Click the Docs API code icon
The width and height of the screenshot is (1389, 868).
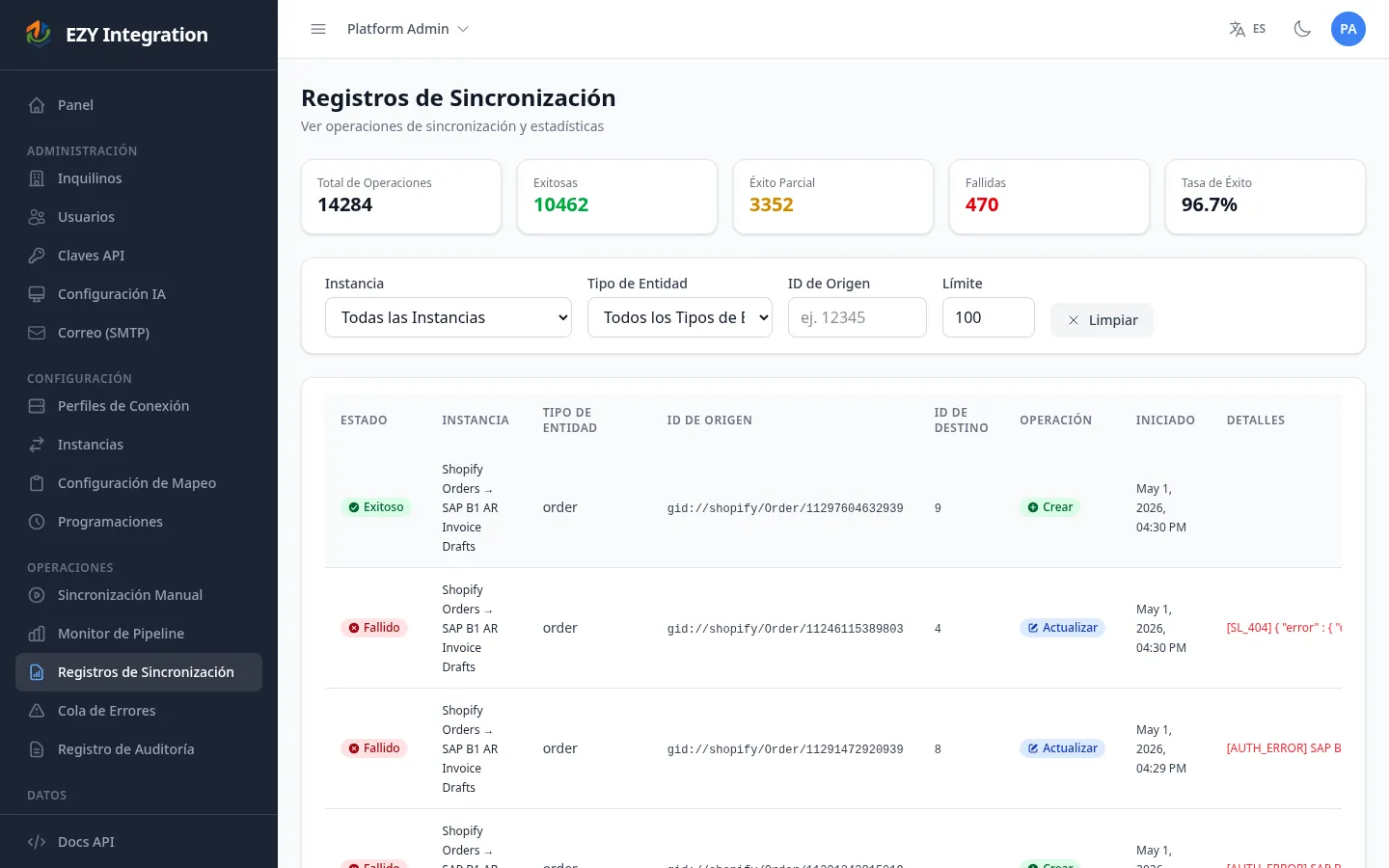[37, 842]
